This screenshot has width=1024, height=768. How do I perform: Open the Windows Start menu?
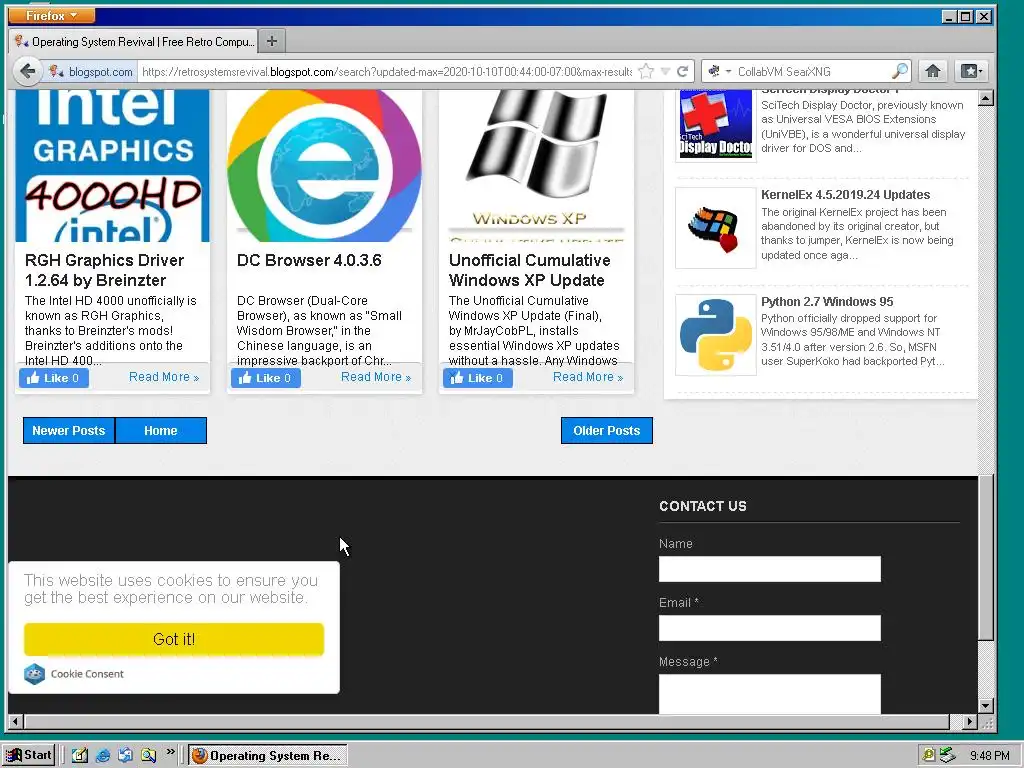pyautogui.click(x=29, y=755)
